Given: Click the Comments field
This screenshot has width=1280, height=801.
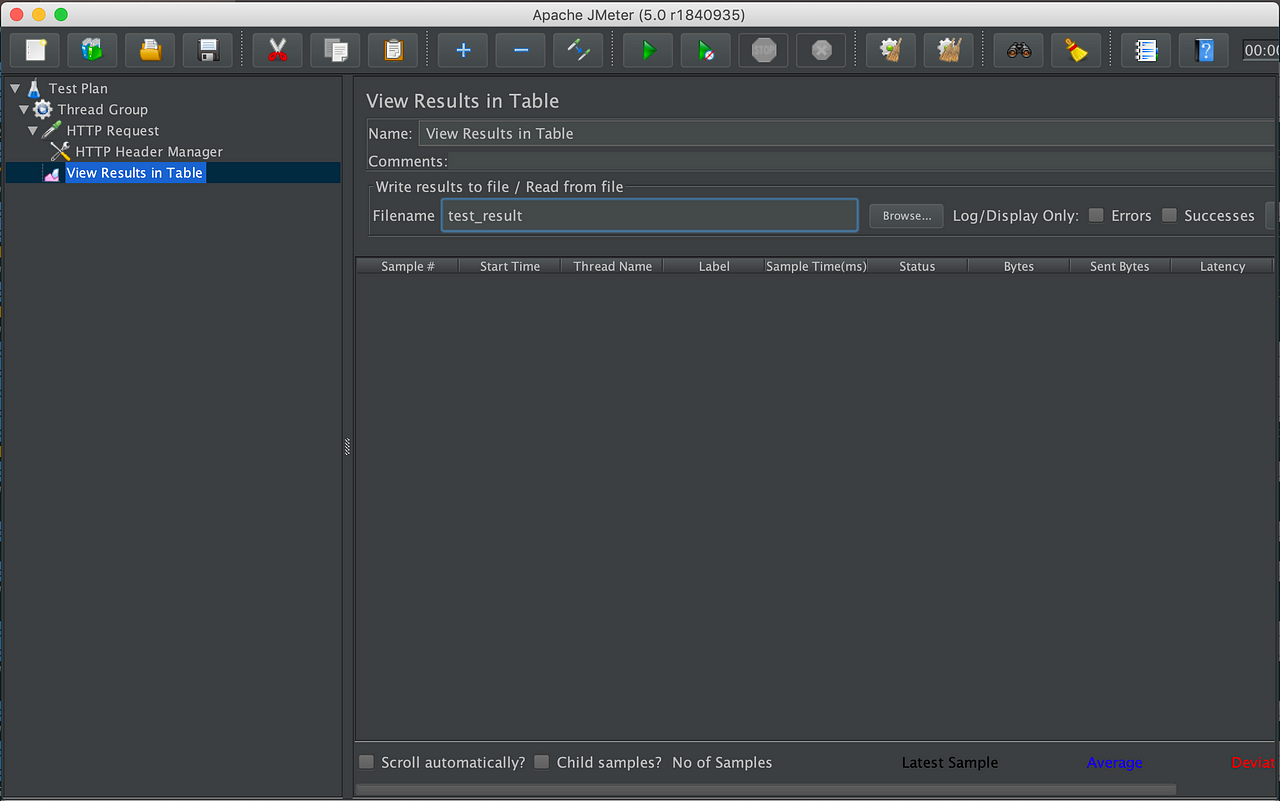Looking at the screenshot, I should [862, 161].
